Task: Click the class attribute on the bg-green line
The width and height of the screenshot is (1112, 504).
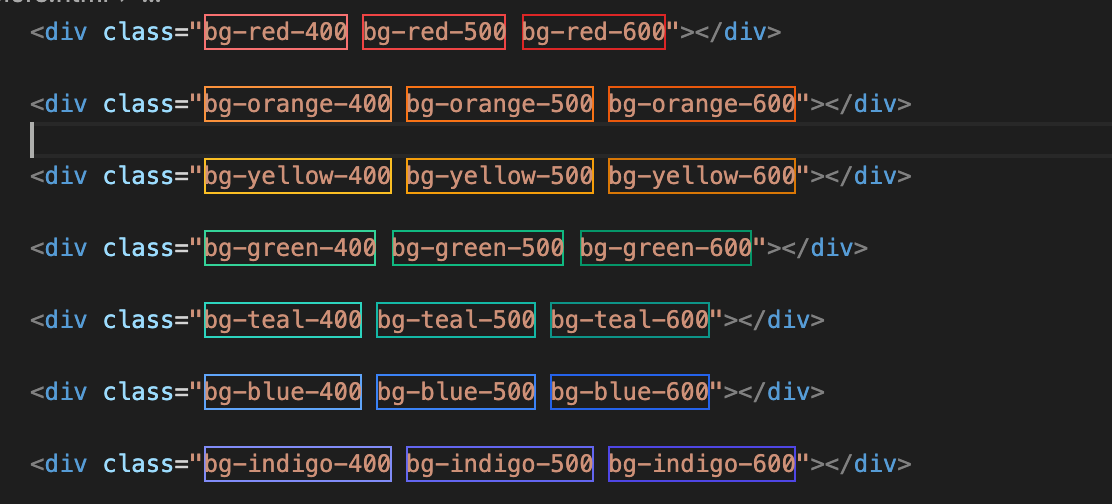Action: click(138, 248)
